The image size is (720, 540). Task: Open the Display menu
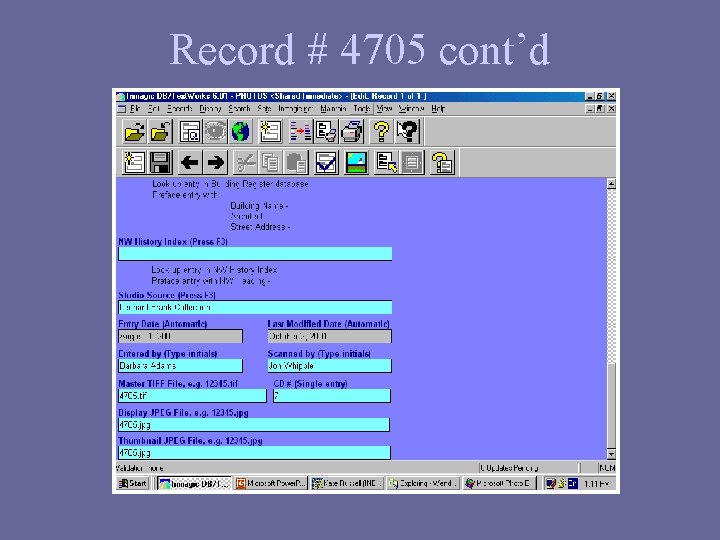(x=210, y=109)
